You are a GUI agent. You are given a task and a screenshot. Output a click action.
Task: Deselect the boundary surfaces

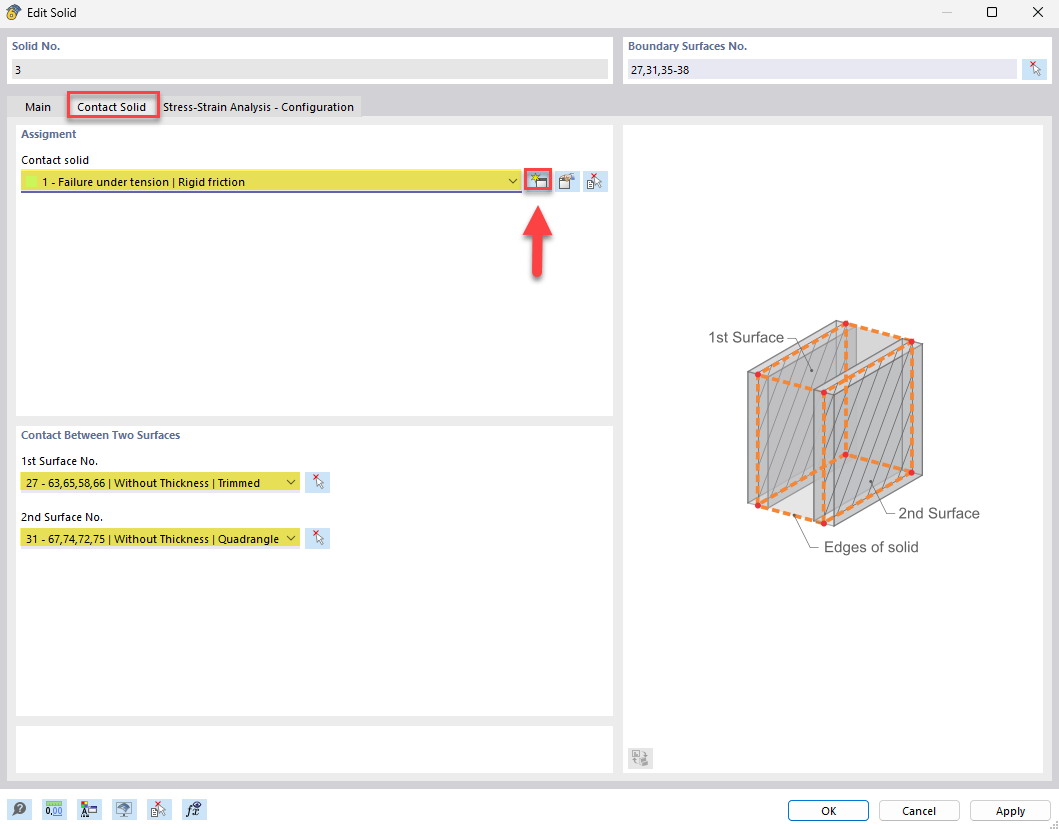(1036, 68)
